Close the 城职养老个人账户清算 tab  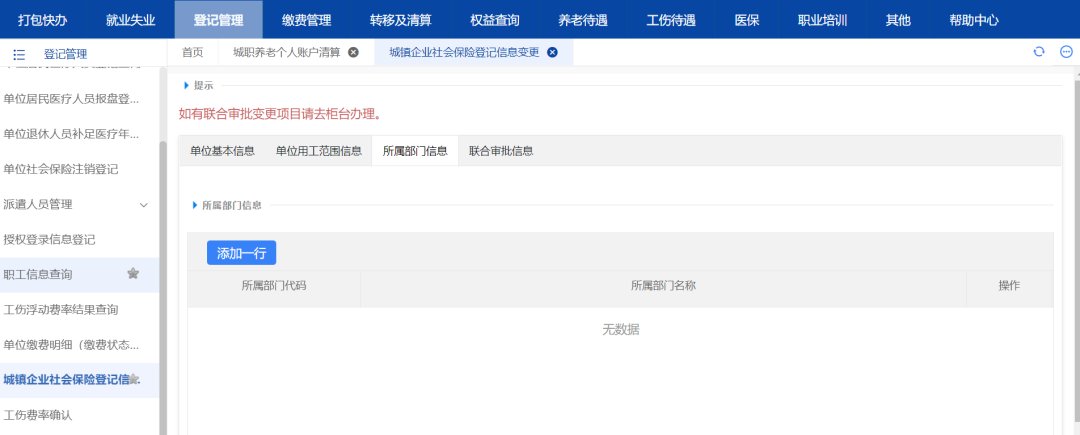point(353,53)
